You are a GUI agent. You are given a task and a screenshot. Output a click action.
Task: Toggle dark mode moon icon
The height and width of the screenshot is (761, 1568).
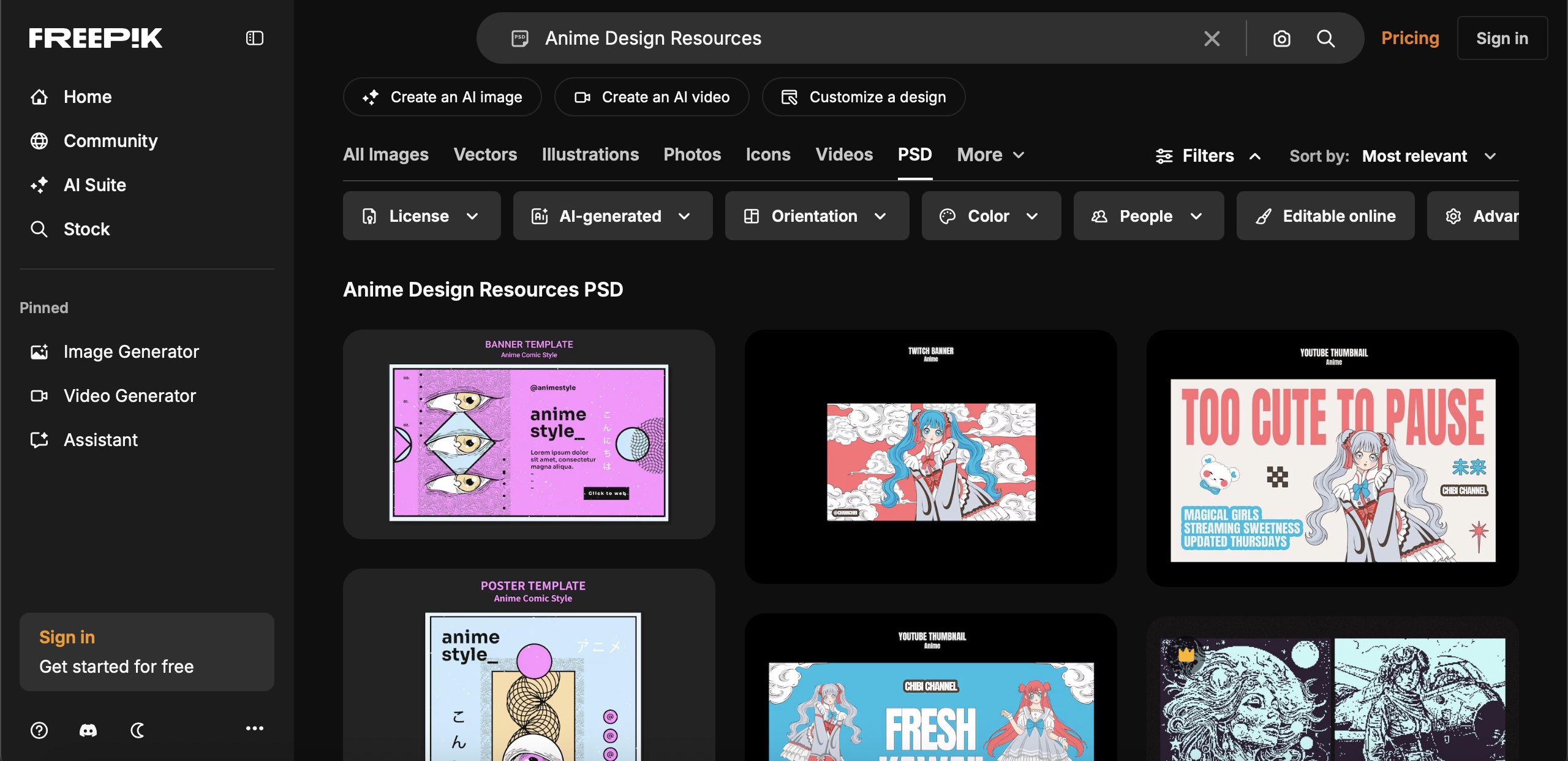click(x=137, y=730)
